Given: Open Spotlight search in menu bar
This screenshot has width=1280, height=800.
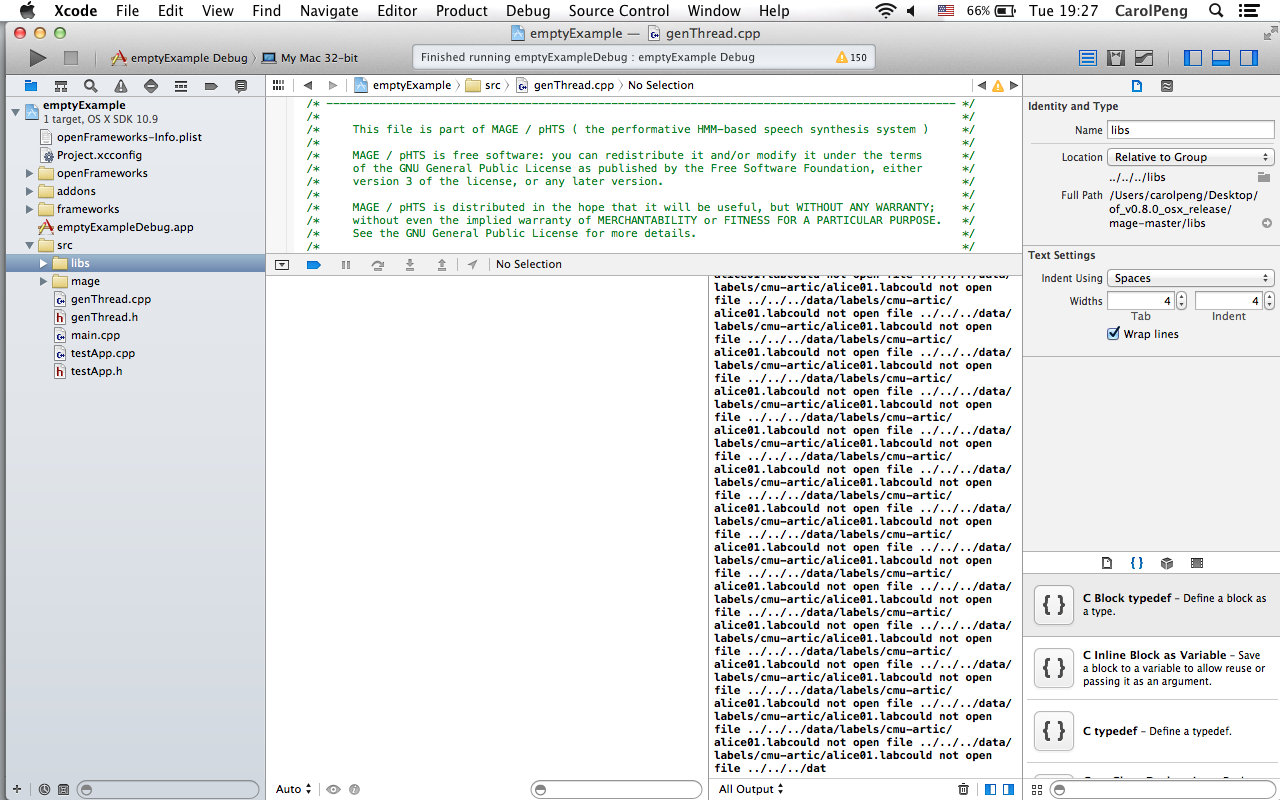Looking at the screenshot, I should pyautogui.click(x=1216, y=11).
